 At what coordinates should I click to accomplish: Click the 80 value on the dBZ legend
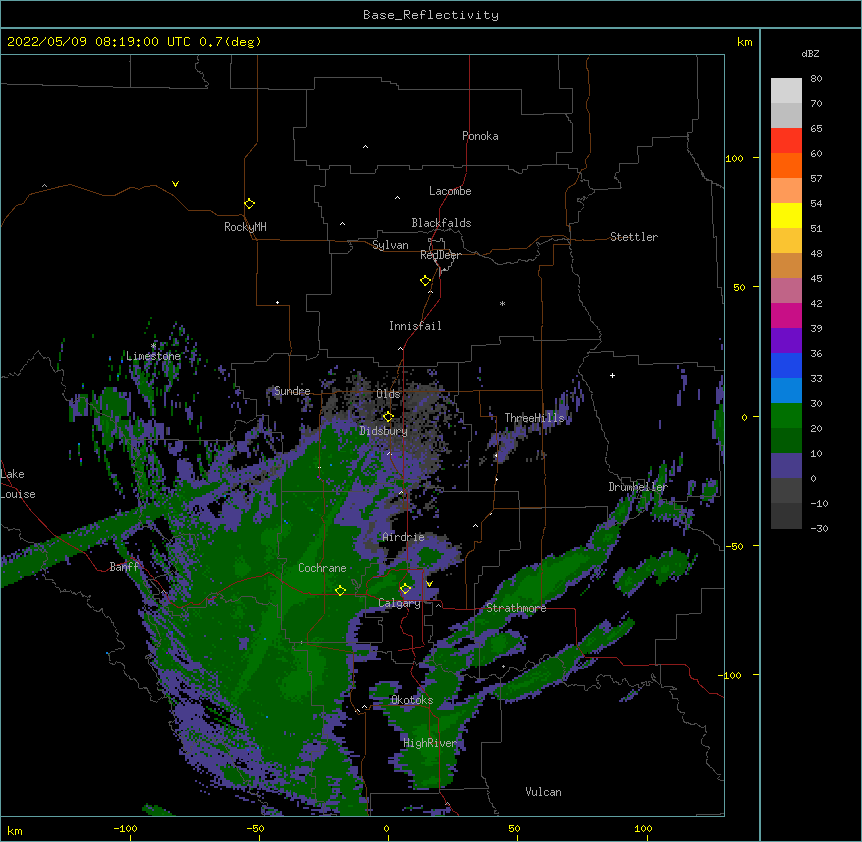tap(816, 79)
